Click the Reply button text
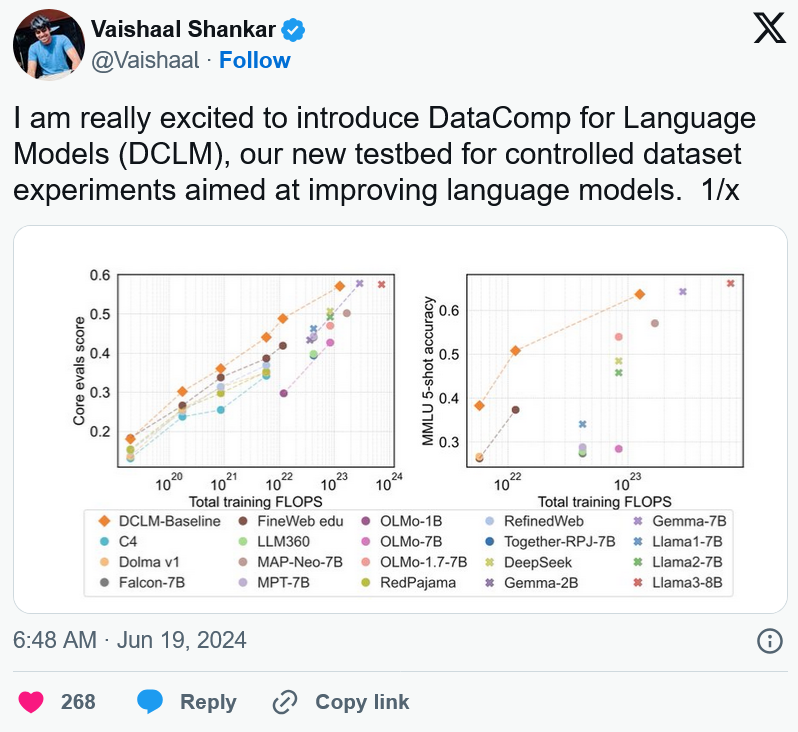798x732 pixels. pyautogui.click(x=208, y=702)
